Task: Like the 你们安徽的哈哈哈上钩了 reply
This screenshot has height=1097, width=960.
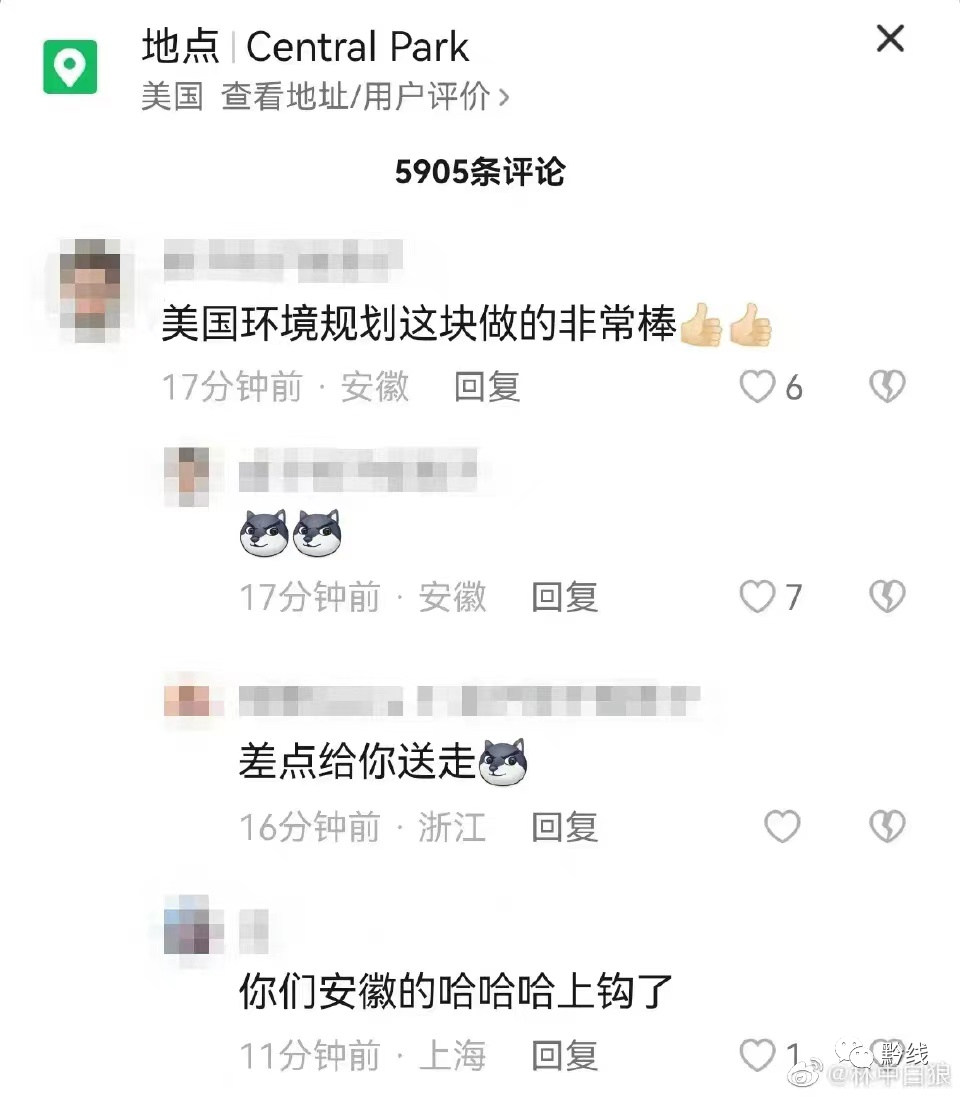Action: click(757, 1055)
